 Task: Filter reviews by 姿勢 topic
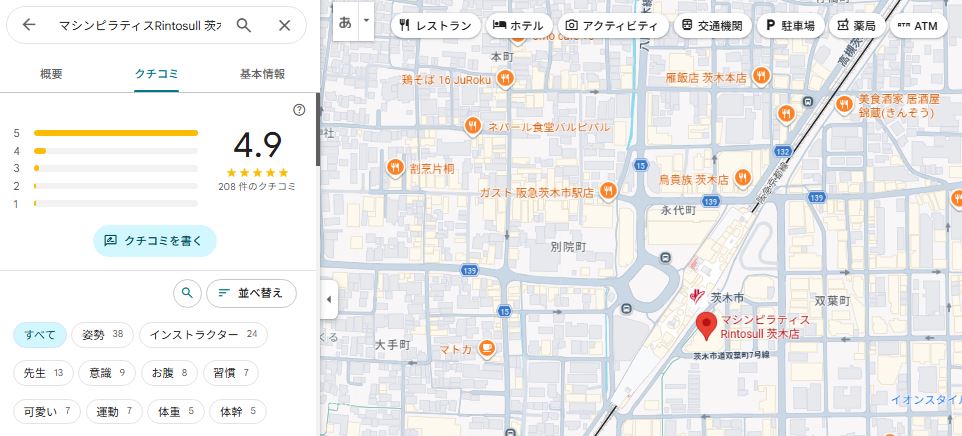[103, 334]
